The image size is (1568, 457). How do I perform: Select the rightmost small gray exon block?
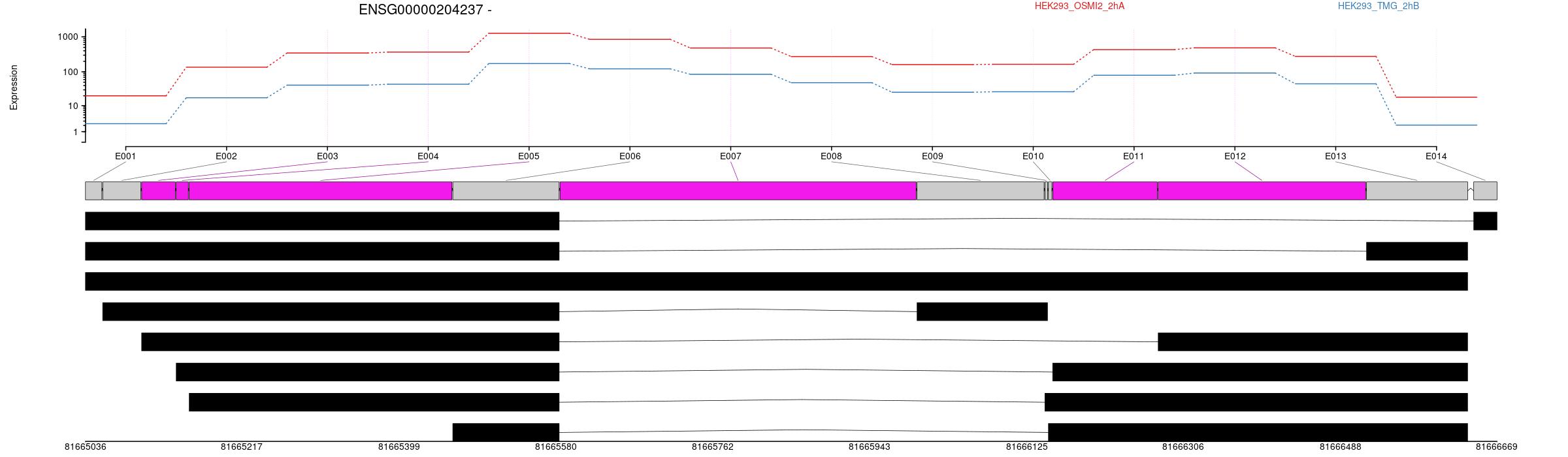pyautogui.click(x=1485, y=191)
